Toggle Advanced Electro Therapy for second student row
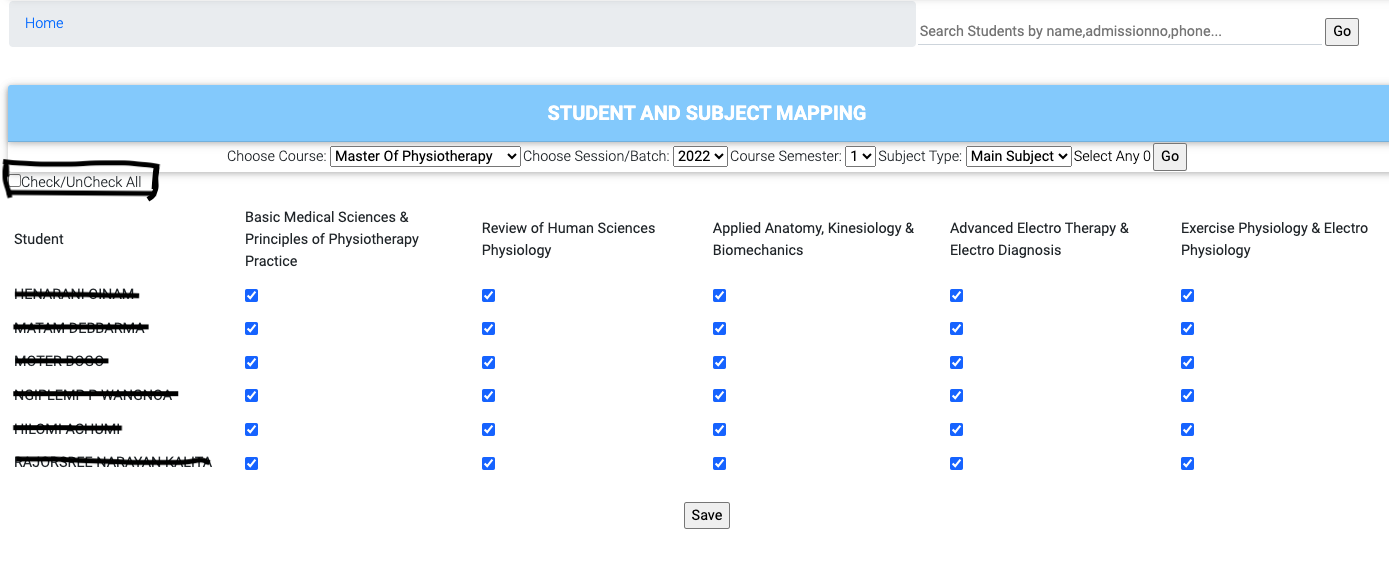This screenshot has width=1389, height=561. pyautogui.click(x=956, y=329)
